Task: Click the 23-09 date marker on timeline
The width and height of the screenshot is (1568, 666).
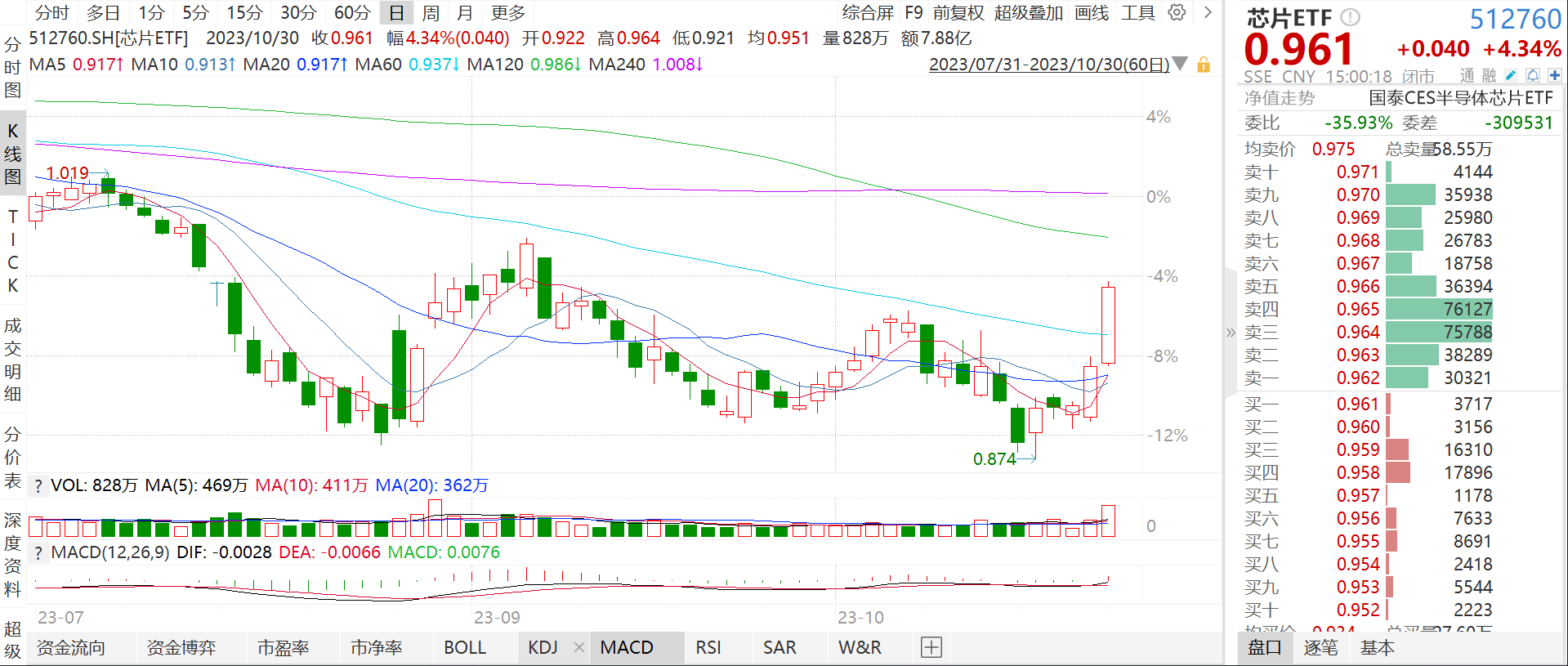Action: pyautogui.click(x=497, y=618)
